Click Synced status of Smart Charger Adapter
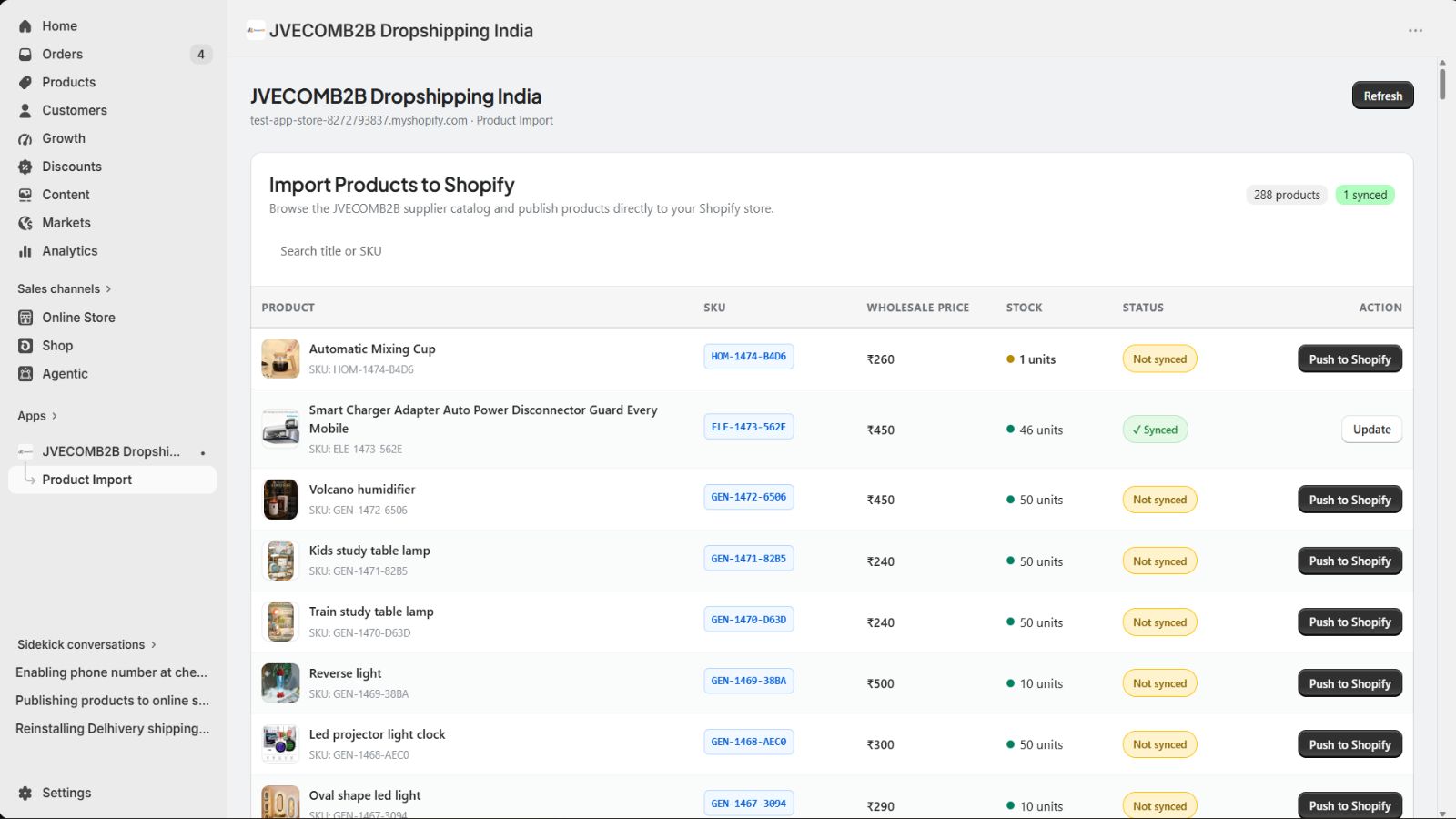Image resolution: width=1456 pixels, height=819 pixels. 1155,430
